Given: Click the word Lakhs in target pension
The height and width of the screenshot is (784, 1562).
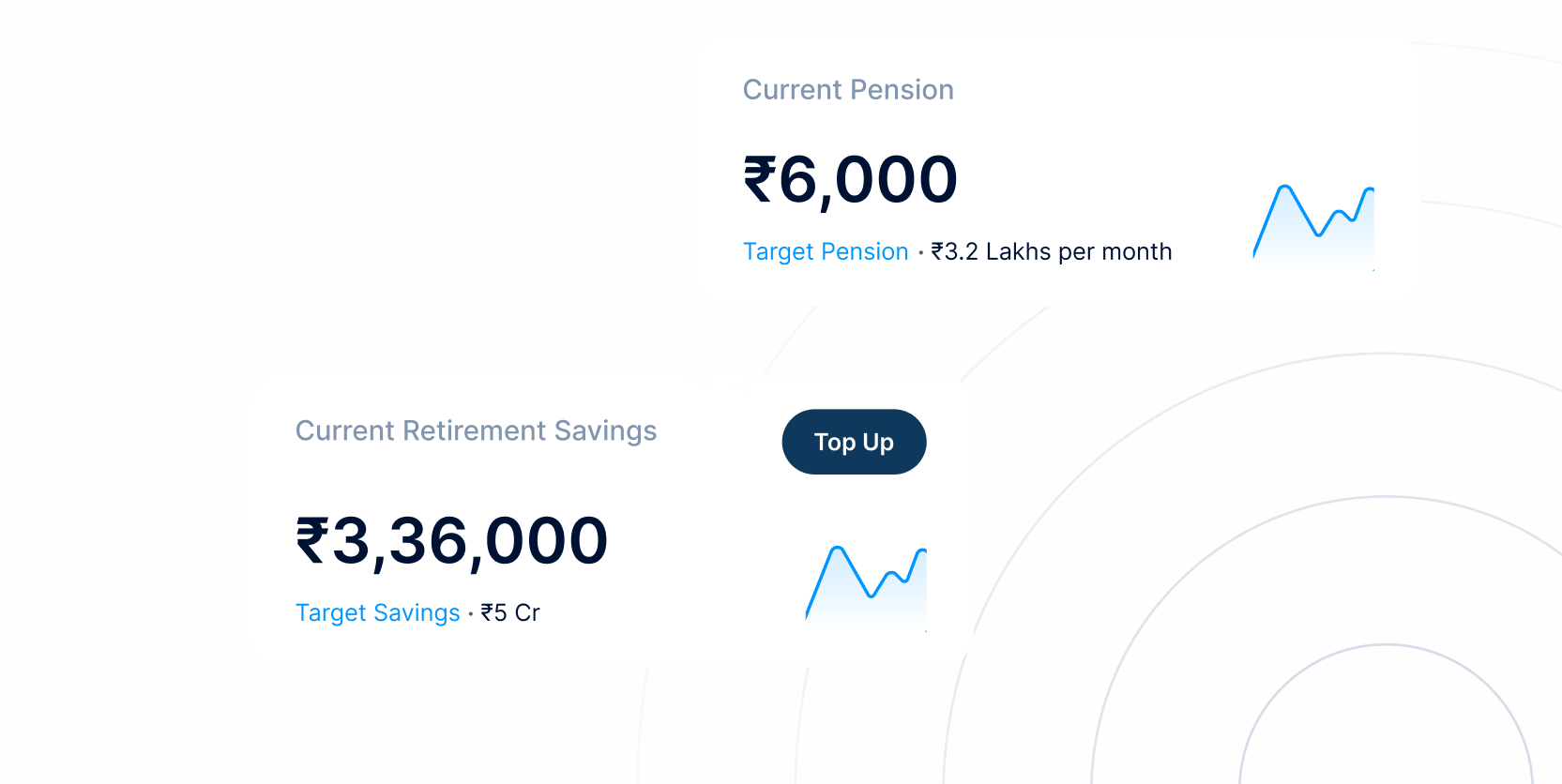Looking at the screenshot, I should [1018, 251].
